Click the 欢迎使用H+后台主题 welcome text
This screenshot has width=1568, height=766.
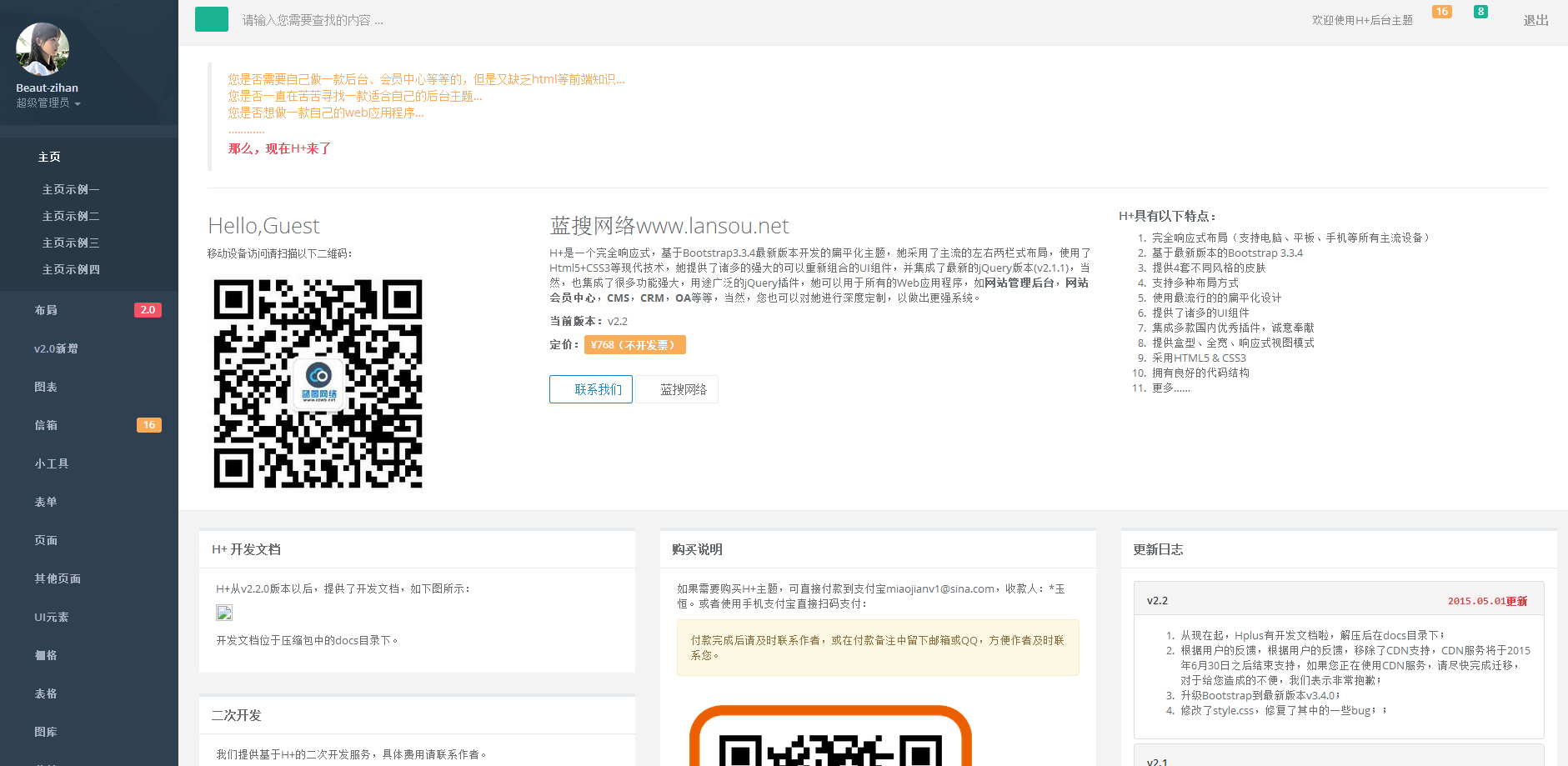(1362, 21)
